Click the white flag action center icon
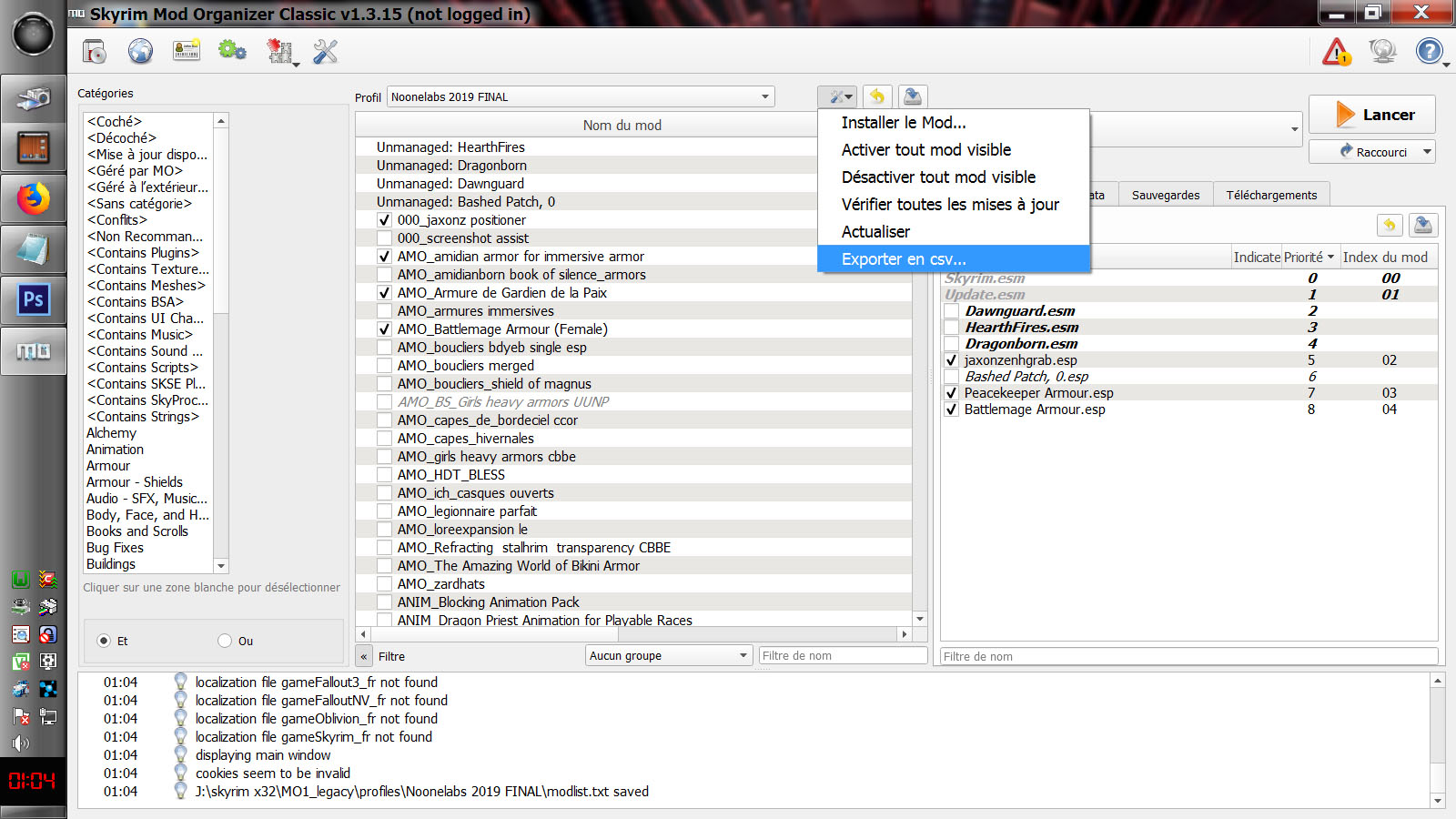 20,716
